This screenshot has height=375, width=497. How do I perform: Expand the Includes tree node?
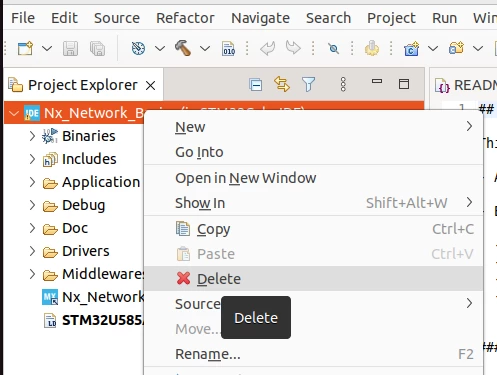tap(32, 159)
